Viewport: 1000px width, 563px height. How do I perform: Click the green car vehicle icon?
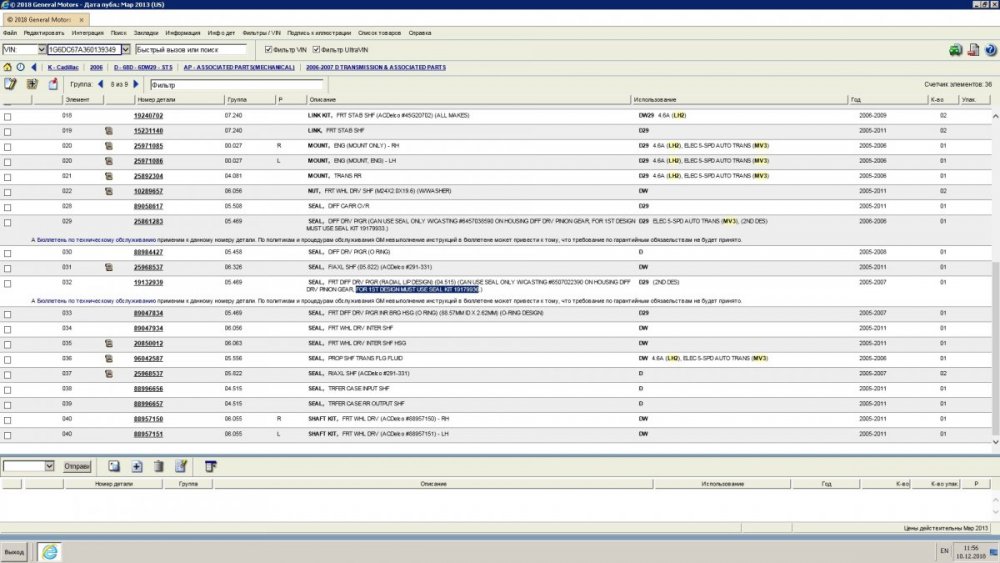click(x=956, y=49)
